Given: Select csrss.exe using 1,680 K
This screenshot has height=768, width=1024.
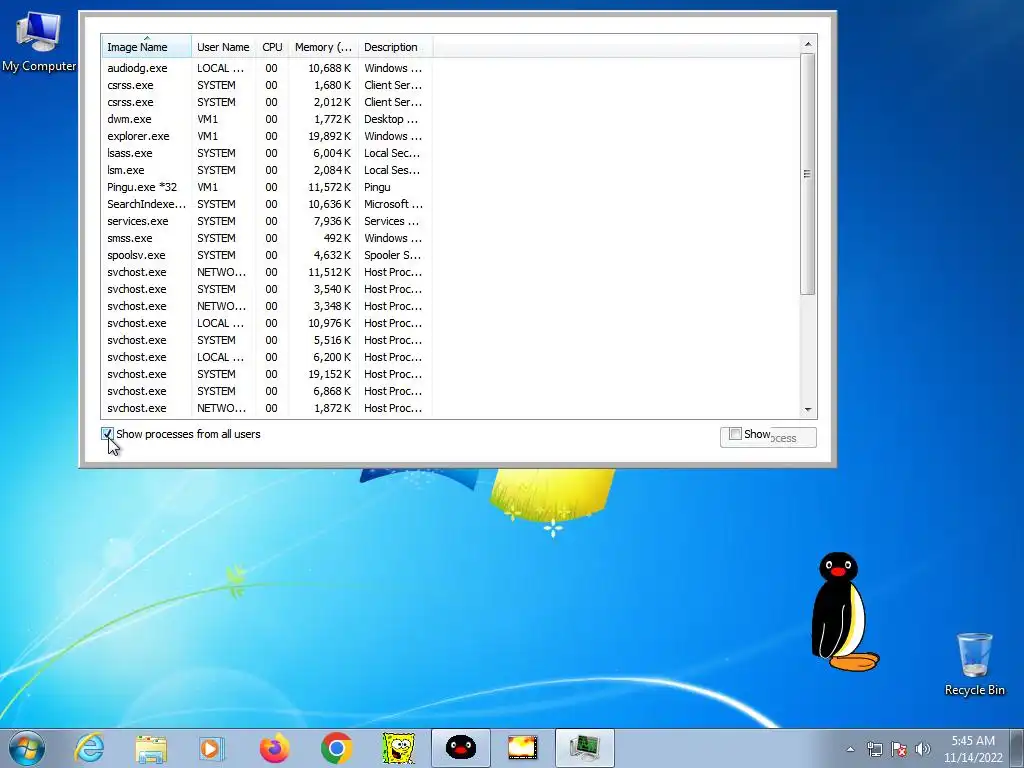Looking at the screenshot, I should coord(266,85).
